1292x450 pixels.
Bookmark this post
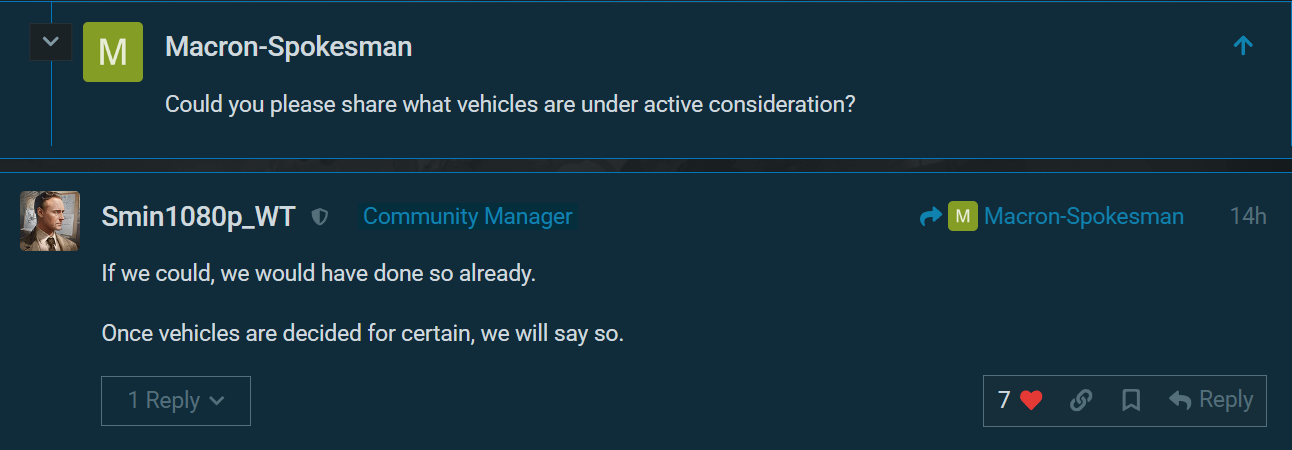1131,401
